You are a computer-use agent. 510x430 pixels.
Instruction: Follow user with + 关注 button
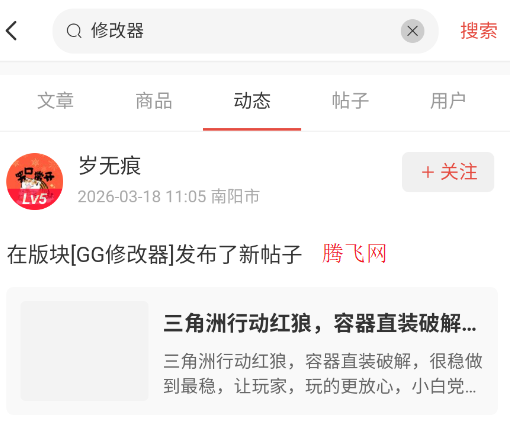pos(448,172)
